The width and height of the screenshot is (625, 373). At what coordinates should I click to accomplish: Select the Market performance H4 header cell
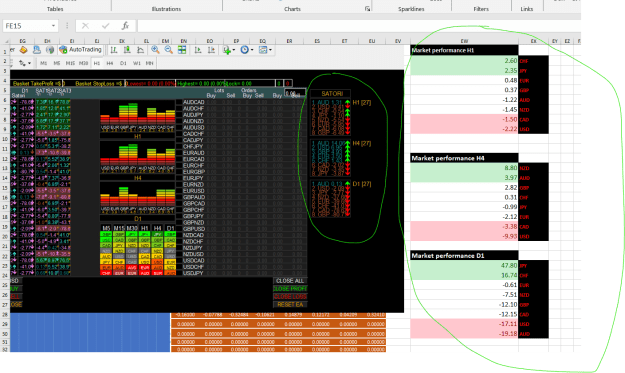(x=464, y=158)
